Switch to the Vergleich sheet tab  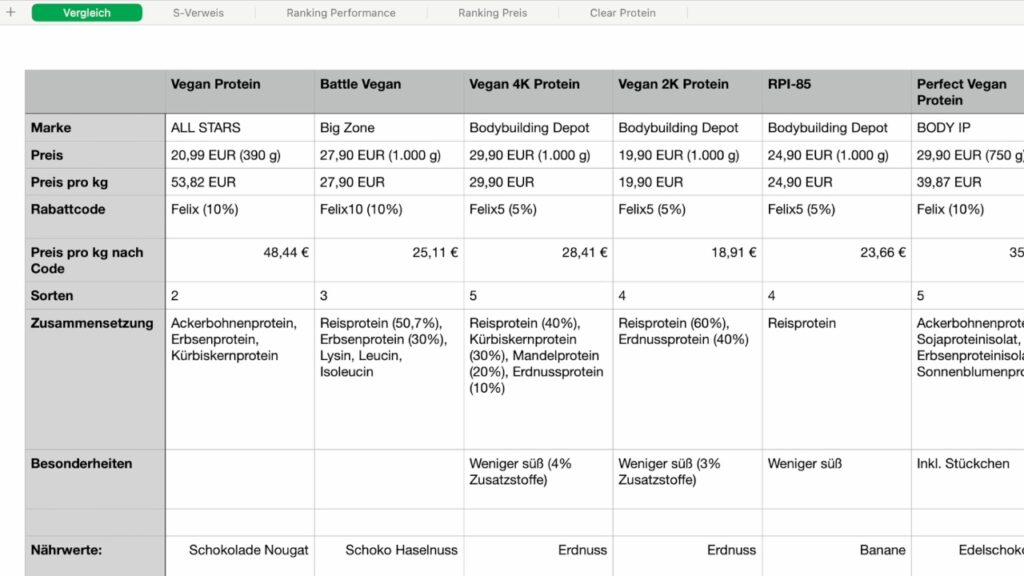coord(87,12)
